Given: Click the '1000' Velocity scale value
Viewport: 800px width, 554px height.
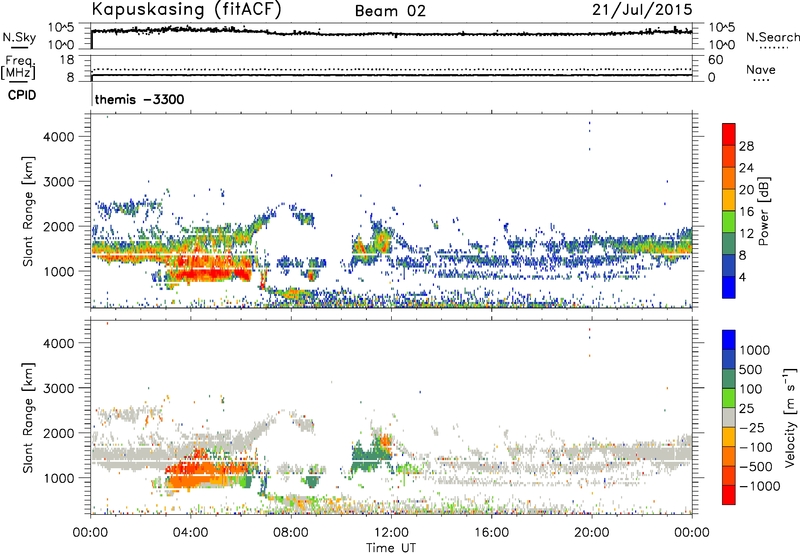Looking at the screenshot, I should (x=755, y=350).
